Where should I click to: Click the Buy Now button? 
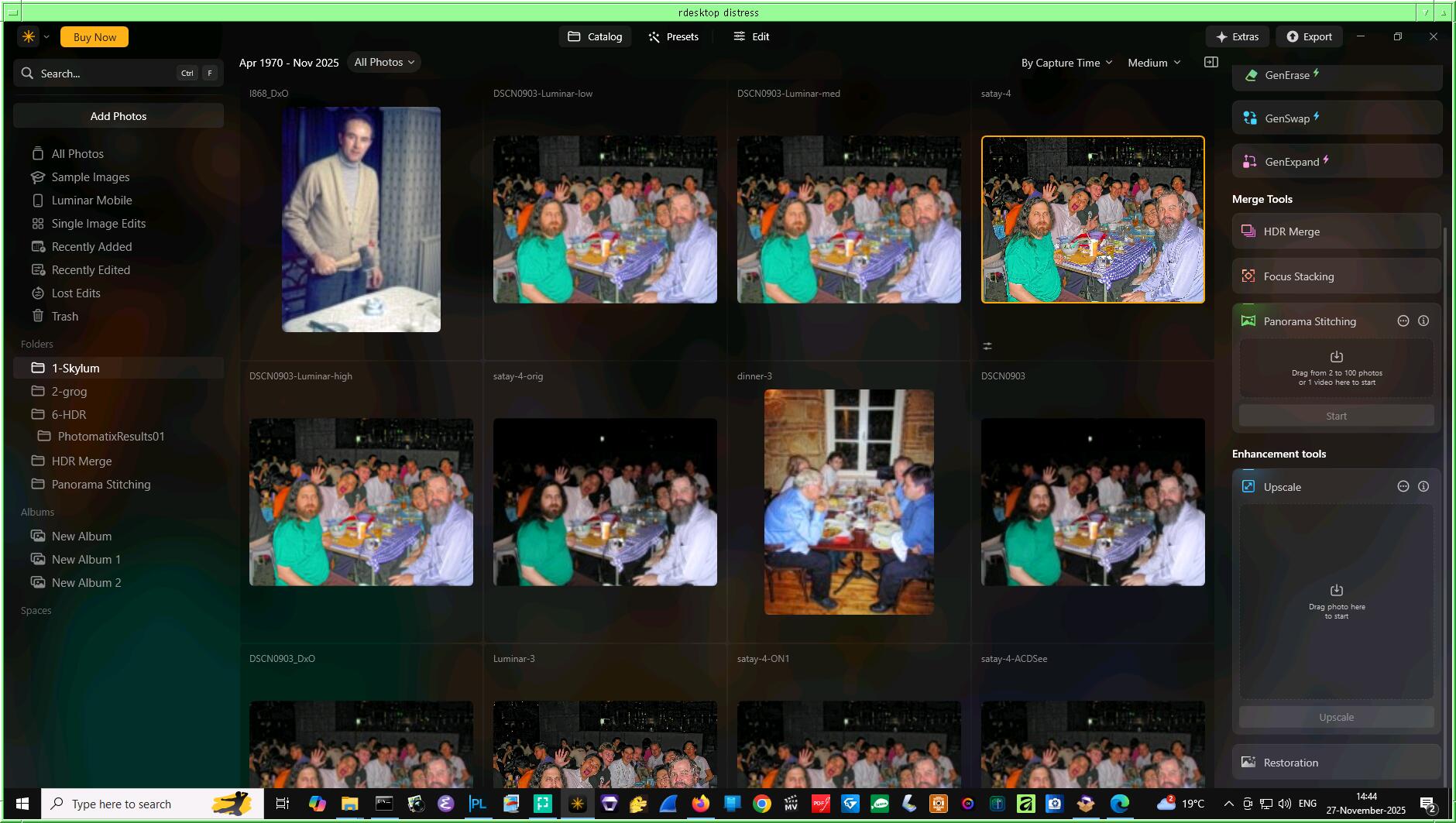(94, 37)
